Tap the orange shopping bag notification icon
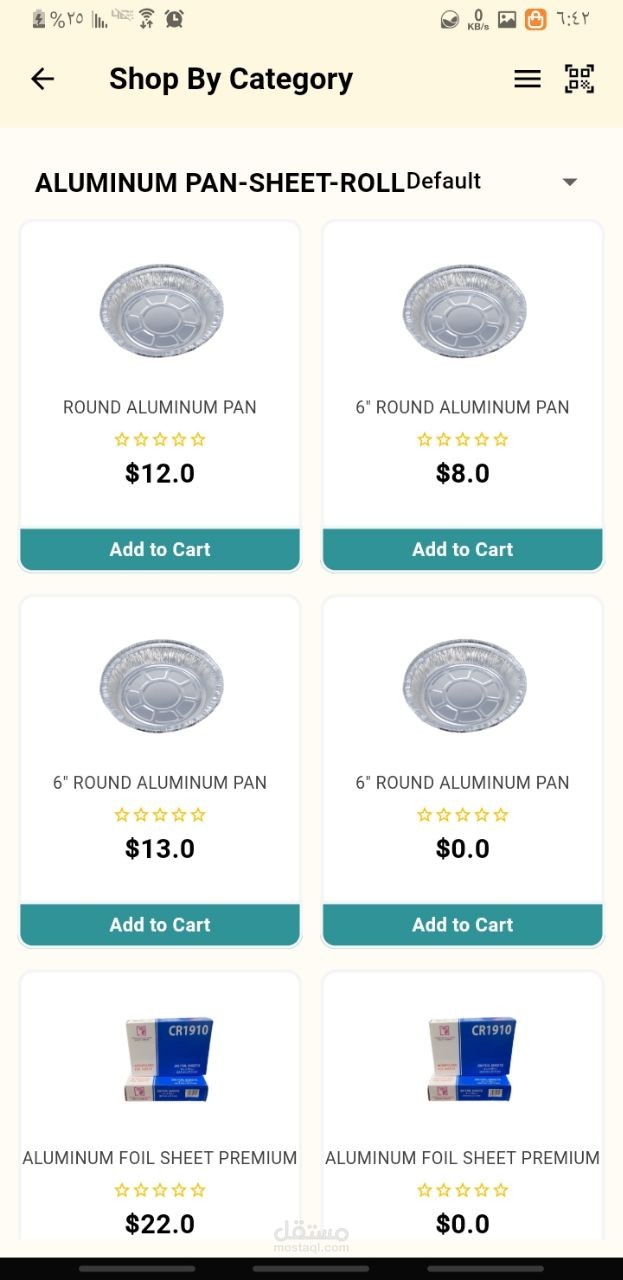 (x=536, y=19)
